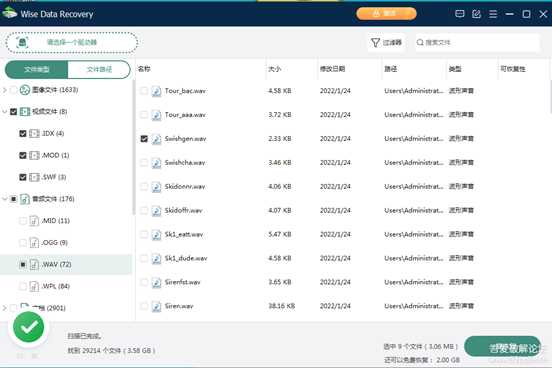Click the message box icon in title bar
Image resolution: width=552 pixels, height=368 pixels.
tap(459, 14)
